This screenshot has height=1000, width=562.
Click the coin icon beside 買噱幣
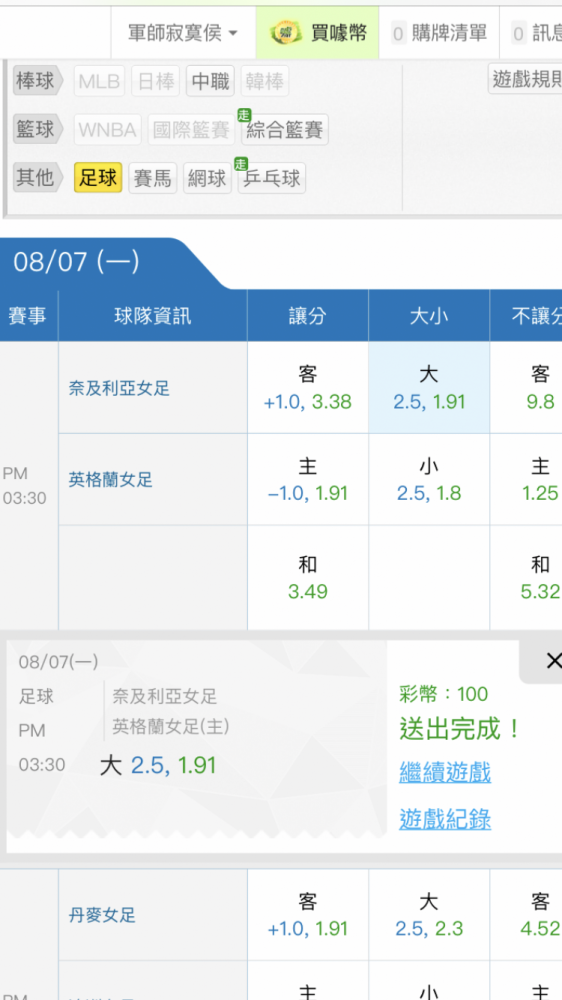pos(286,33)
